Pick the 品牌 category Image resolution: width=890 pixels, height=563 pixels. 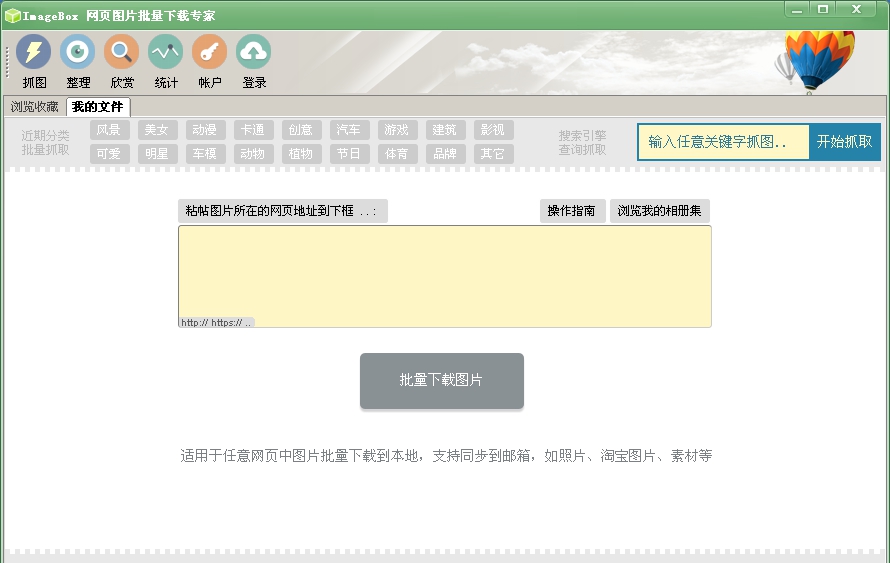(x=445, y=154)
